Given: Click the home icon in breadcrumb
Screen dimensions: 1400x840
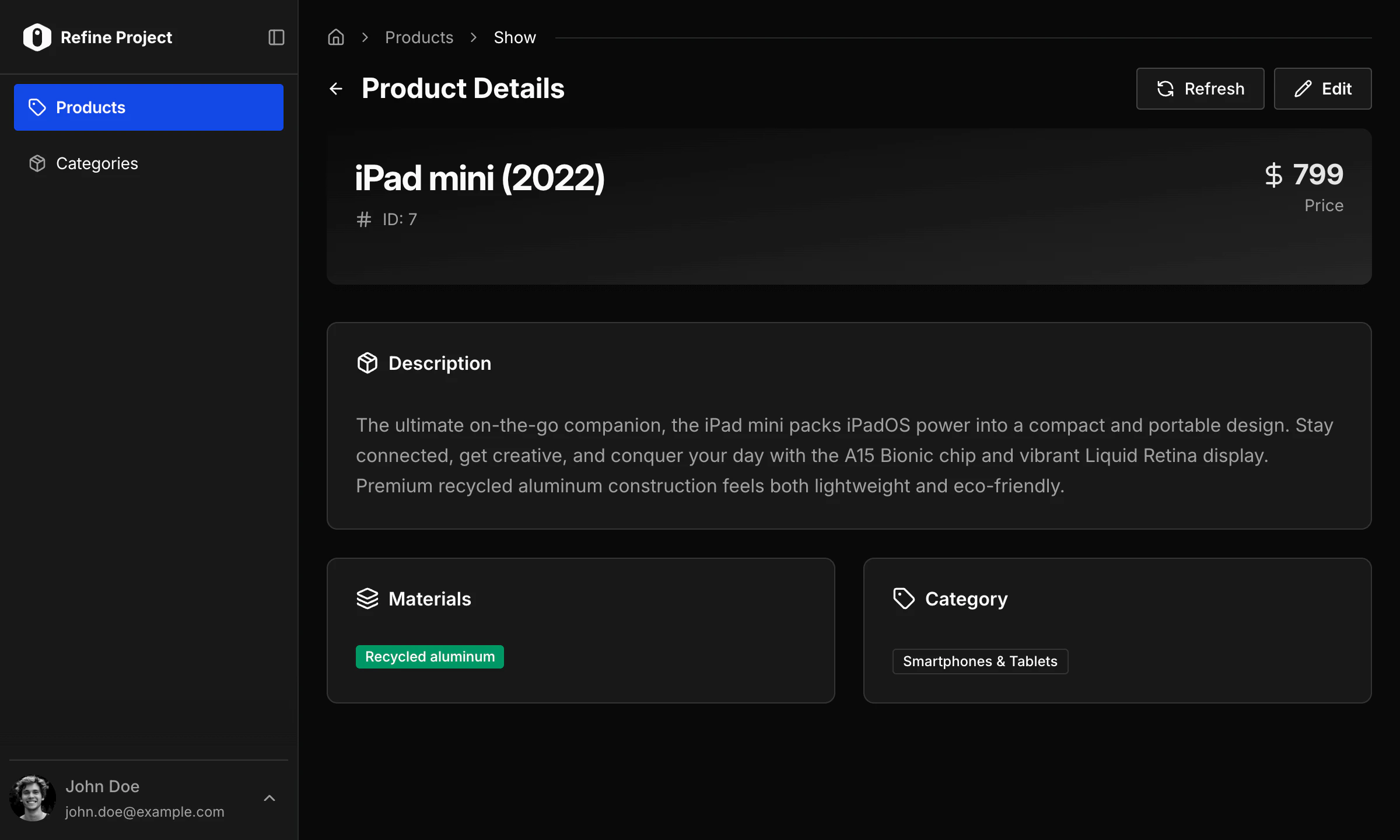Looking at the screenshot, I should [x=335, y=37].
